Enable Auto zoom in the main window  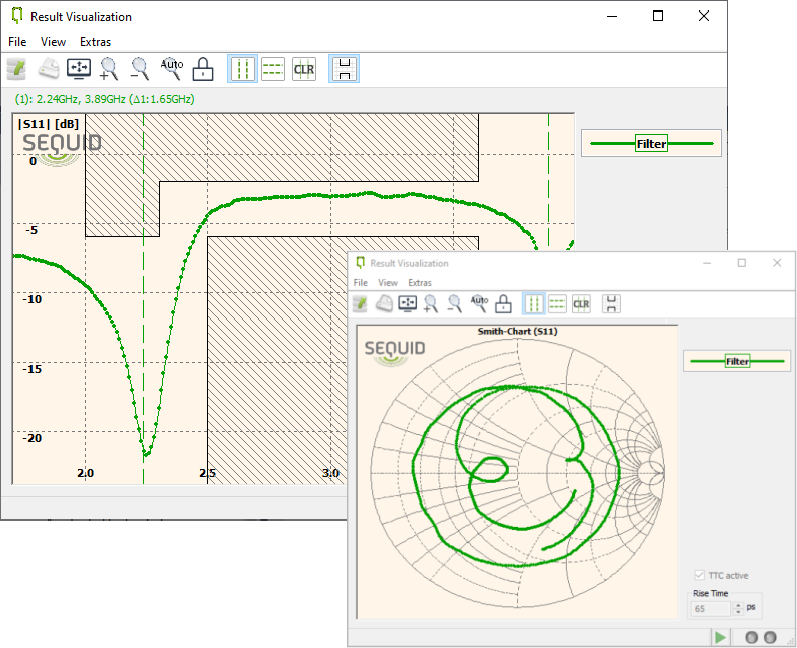click(x=172, y=68)
